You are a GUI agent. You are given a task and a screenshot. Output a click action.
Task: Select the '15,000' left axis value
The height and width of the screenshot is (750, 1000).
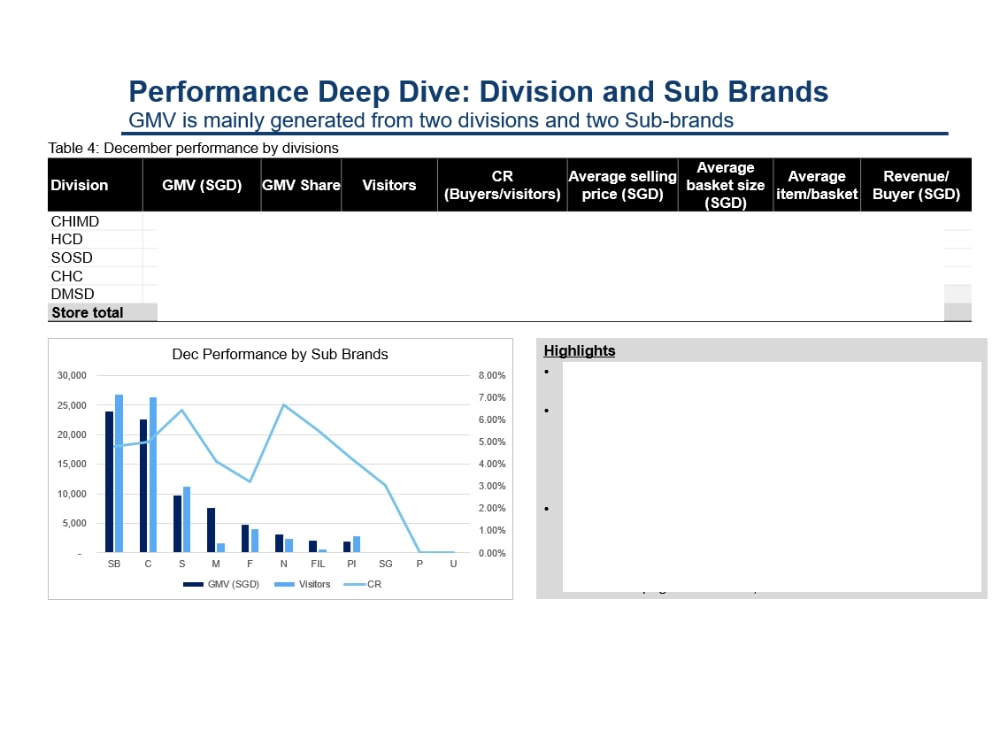pyautogui.click(x=71, y=464)
